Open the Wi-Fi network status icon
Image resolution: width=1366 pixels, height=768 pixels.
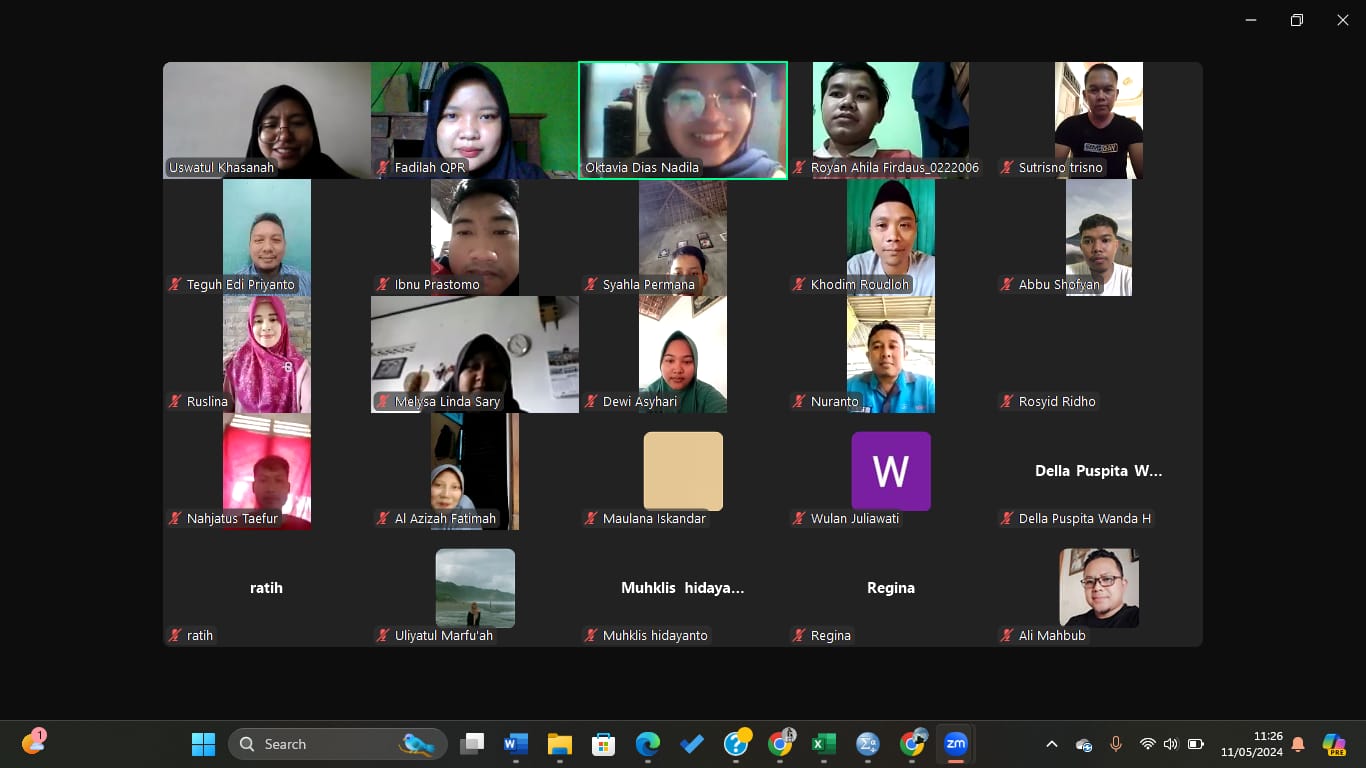click(1147, 744)
